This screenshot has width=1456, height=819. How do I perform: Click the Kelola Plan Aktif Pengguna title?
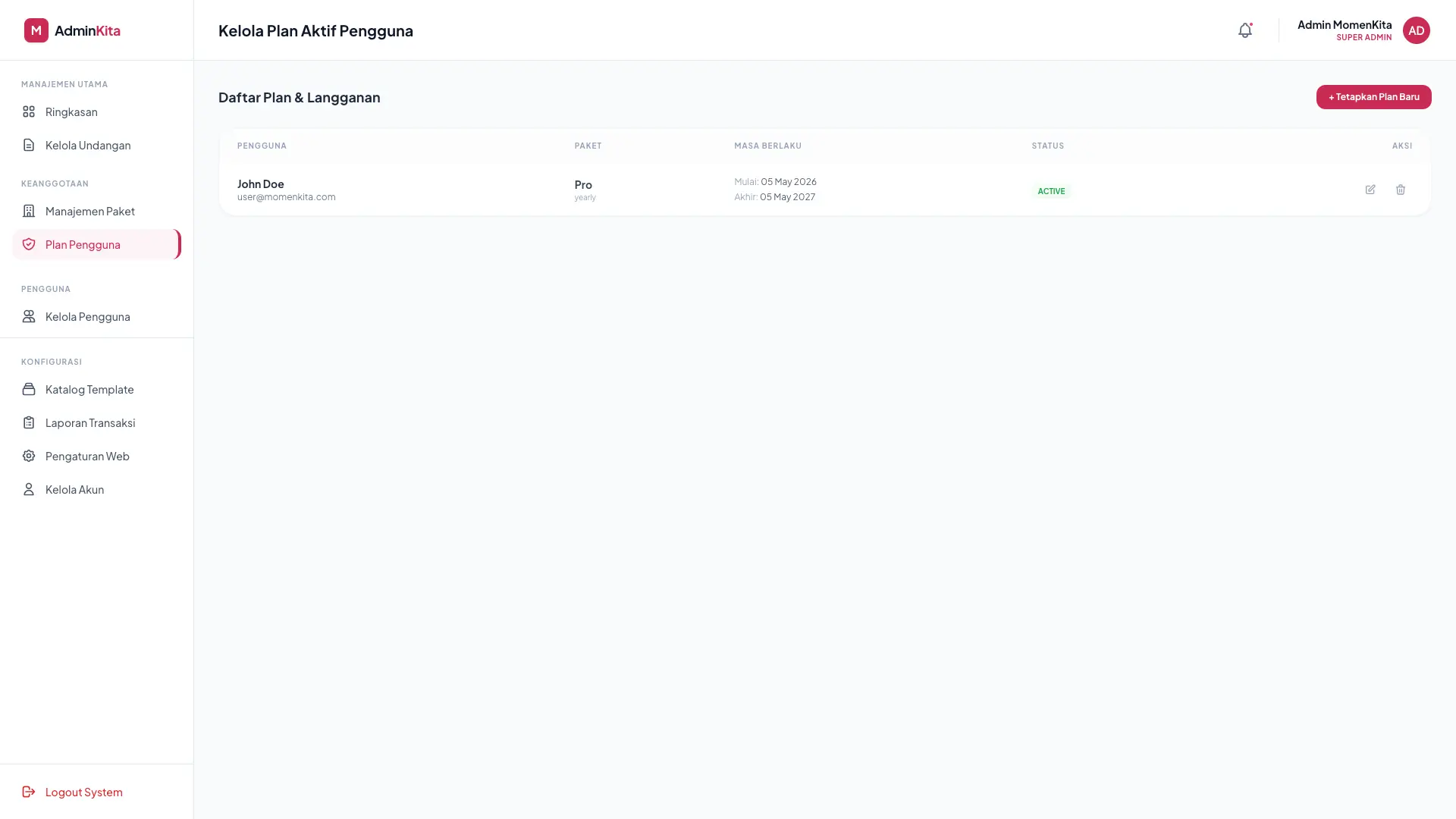coord(315,30)
